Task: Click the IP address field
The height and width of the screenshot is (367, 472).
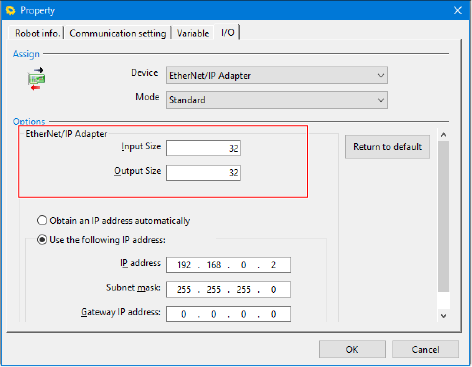Action: click(x=228, y=265)
